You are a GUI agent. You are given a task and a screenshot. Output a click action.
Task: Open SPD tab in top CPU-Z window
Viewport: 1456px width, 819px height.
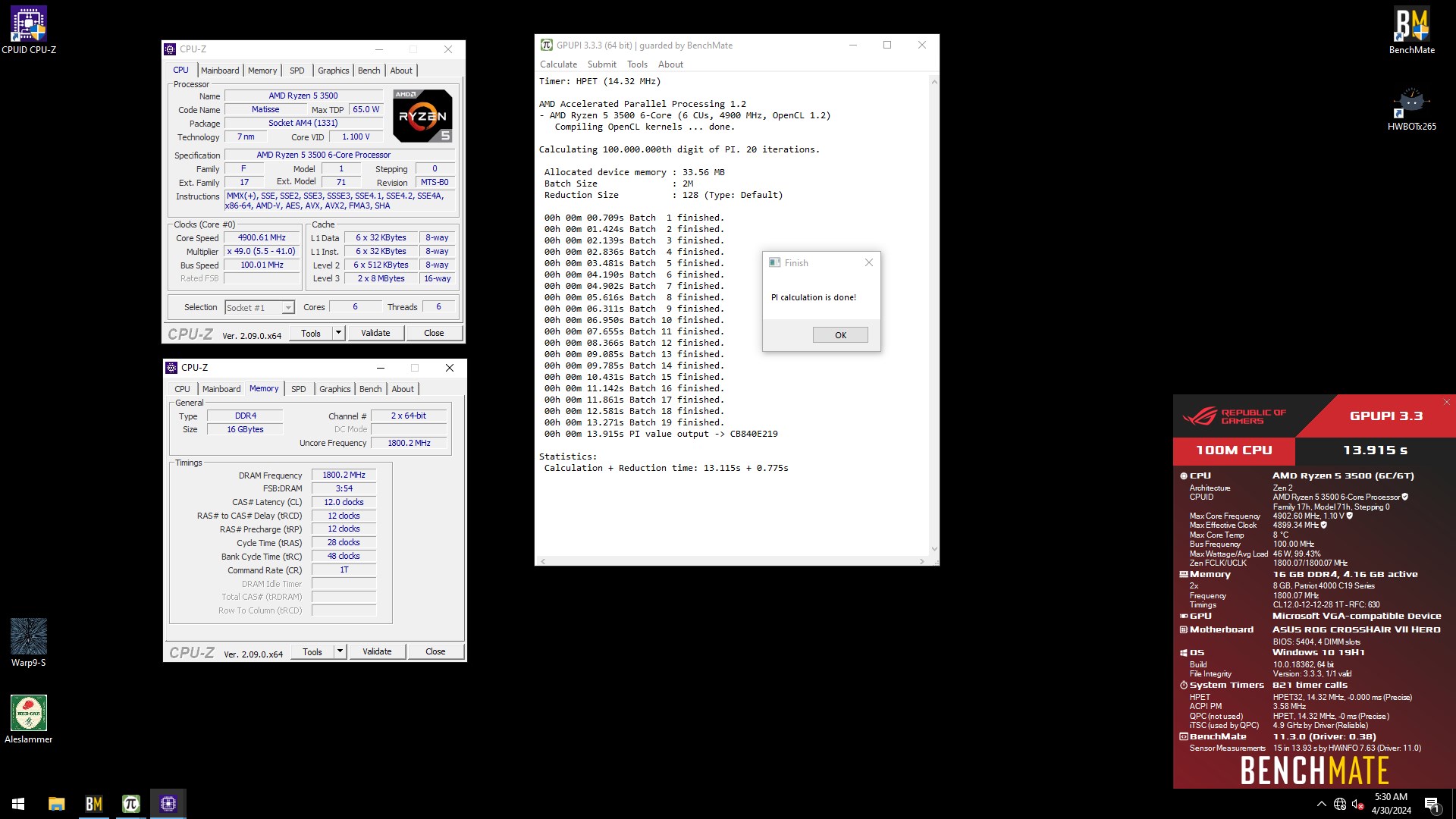coord(297,71)
